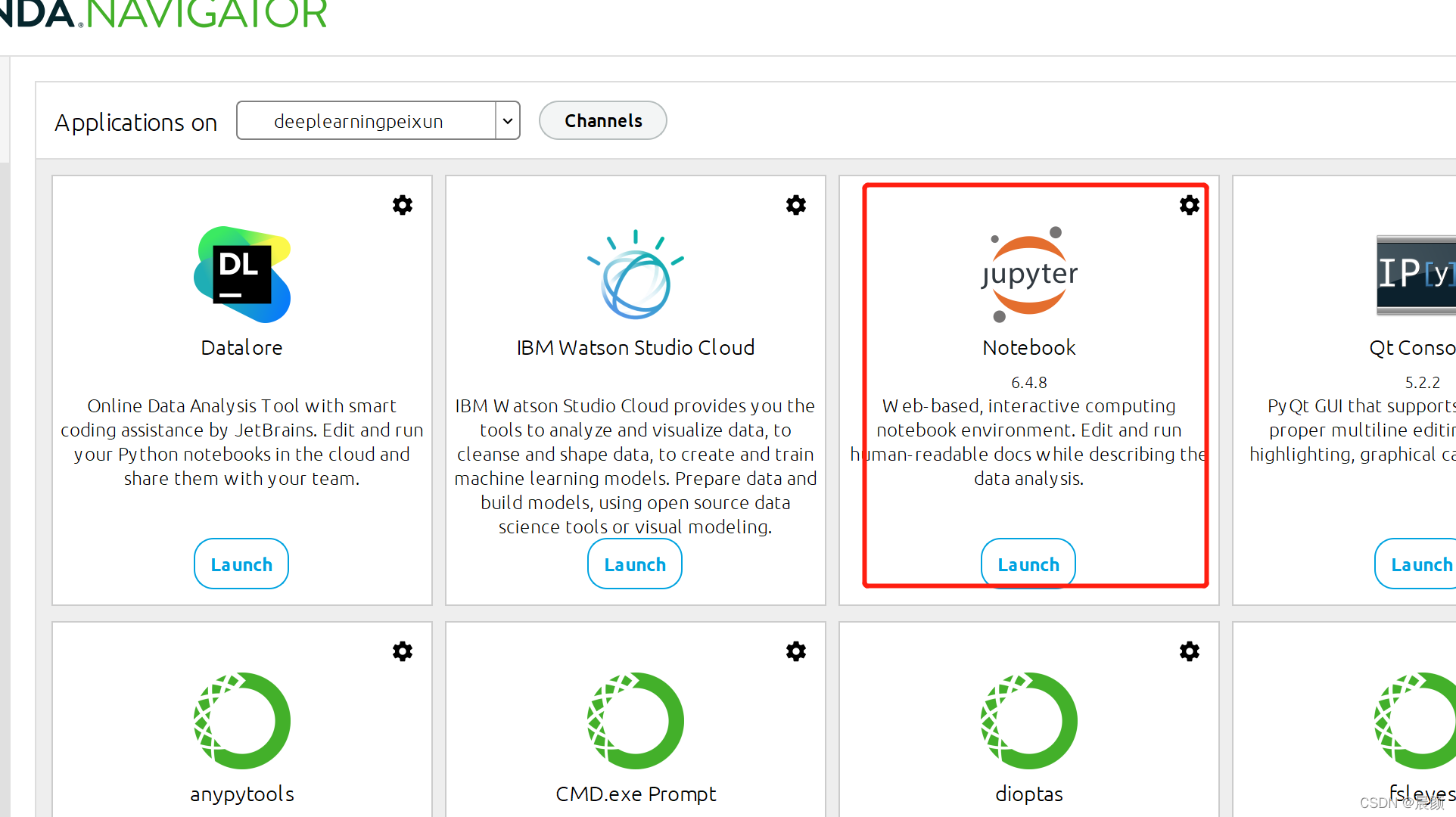1456x817 pixels.
Task: Click the IPython Qt Console logo
Action: click(x=1416, y=275)
